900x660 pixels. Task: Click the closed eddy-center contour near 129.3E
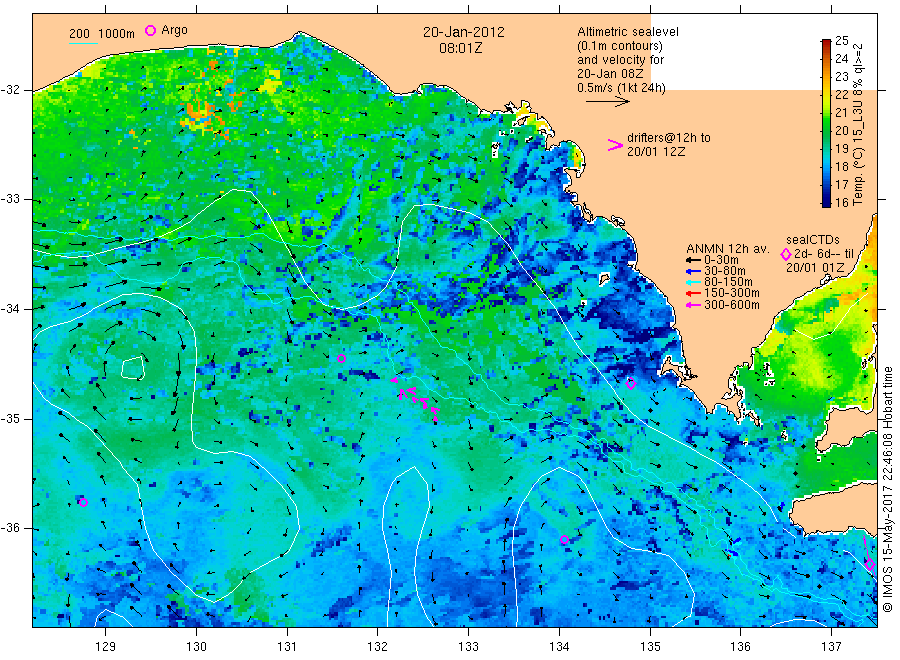tap(133, 368)
